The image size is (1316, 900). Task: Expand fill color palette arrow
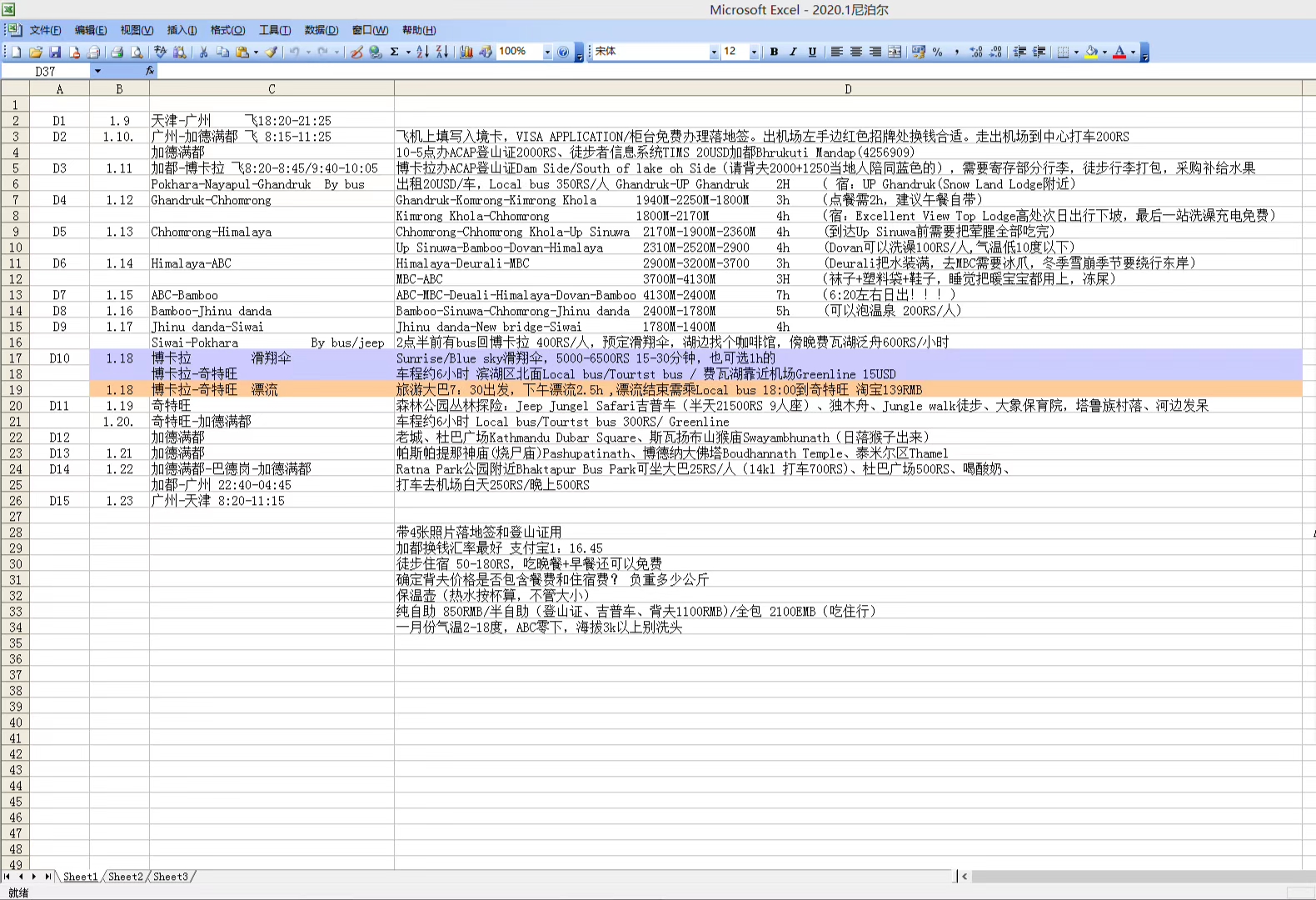1104,52
